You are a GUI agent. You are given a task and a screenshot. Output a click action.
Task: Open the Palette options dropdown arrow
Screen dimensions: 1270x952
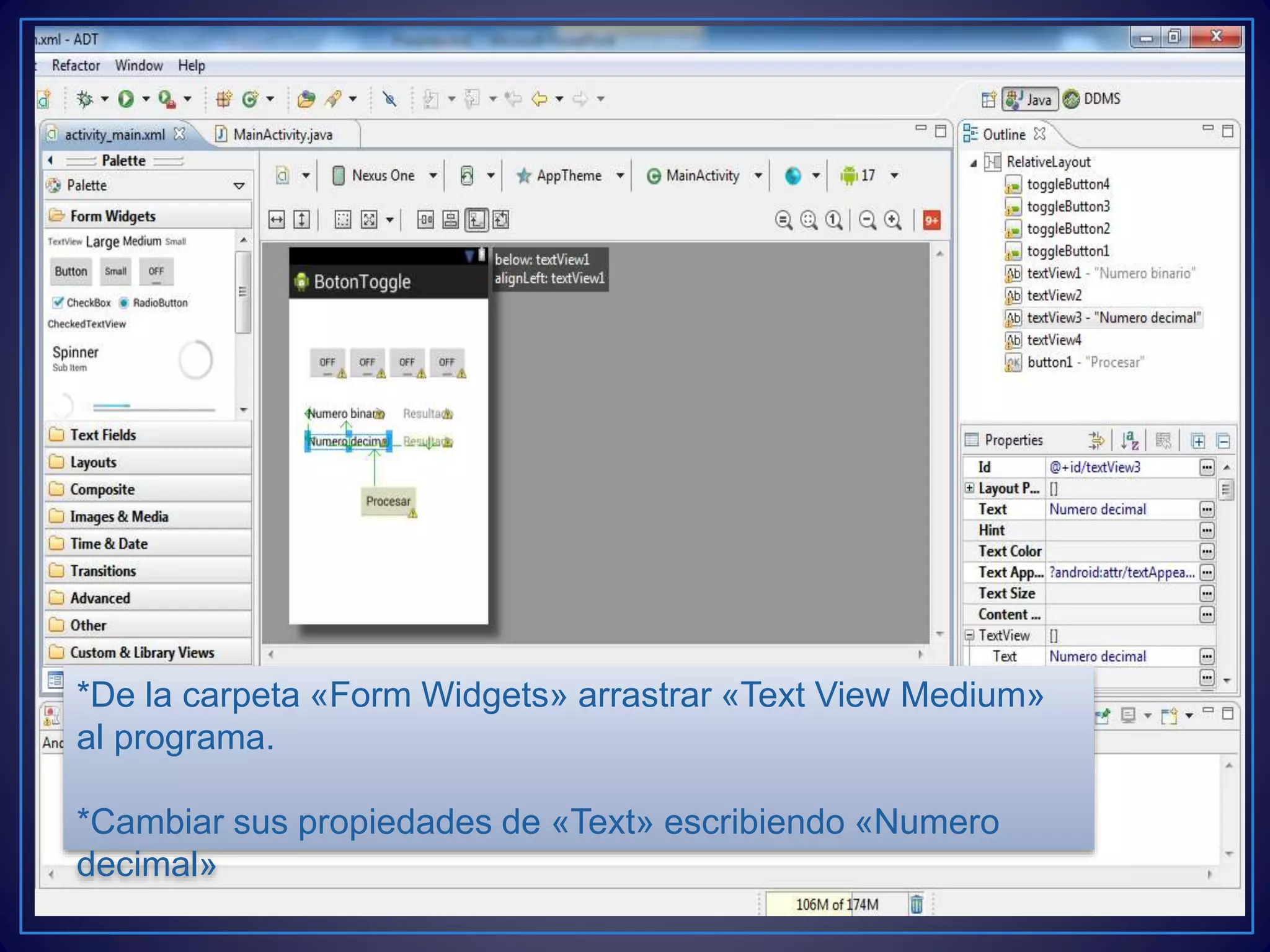(239, 186)
